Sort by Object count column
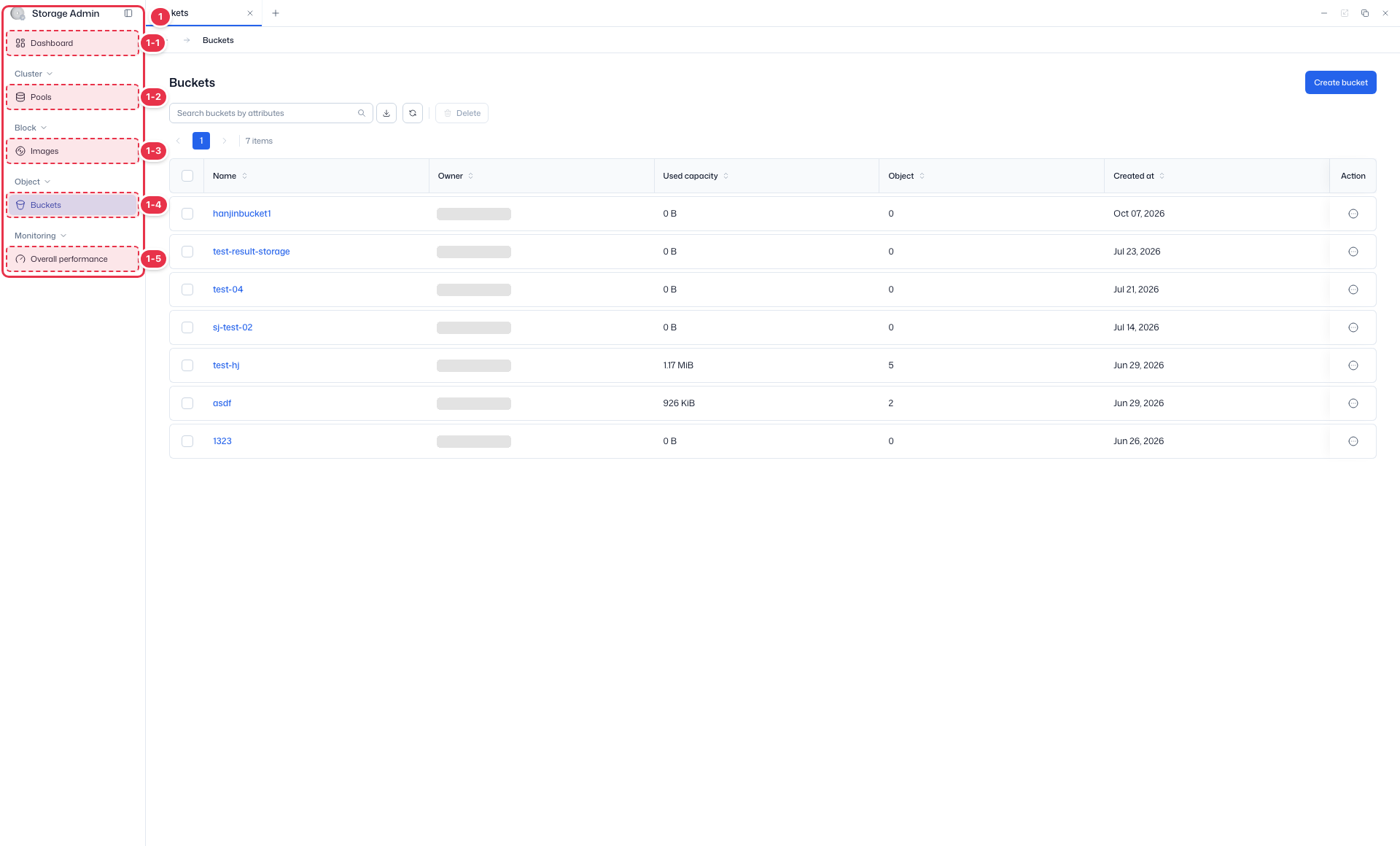 [922, 176]
